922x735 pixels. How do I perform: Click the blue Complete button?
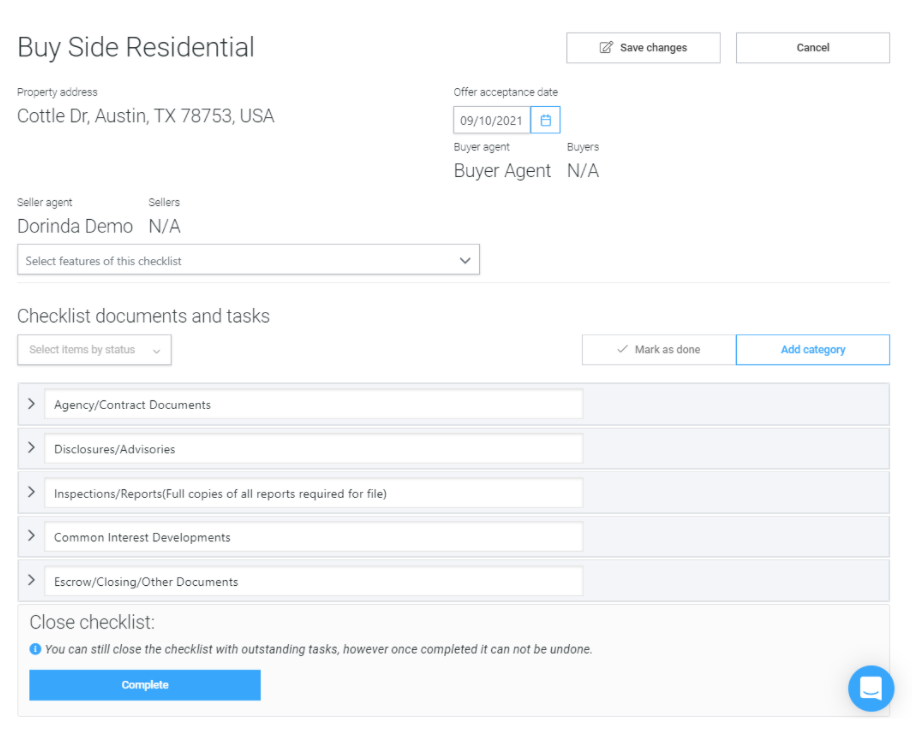tap(145, 685)
